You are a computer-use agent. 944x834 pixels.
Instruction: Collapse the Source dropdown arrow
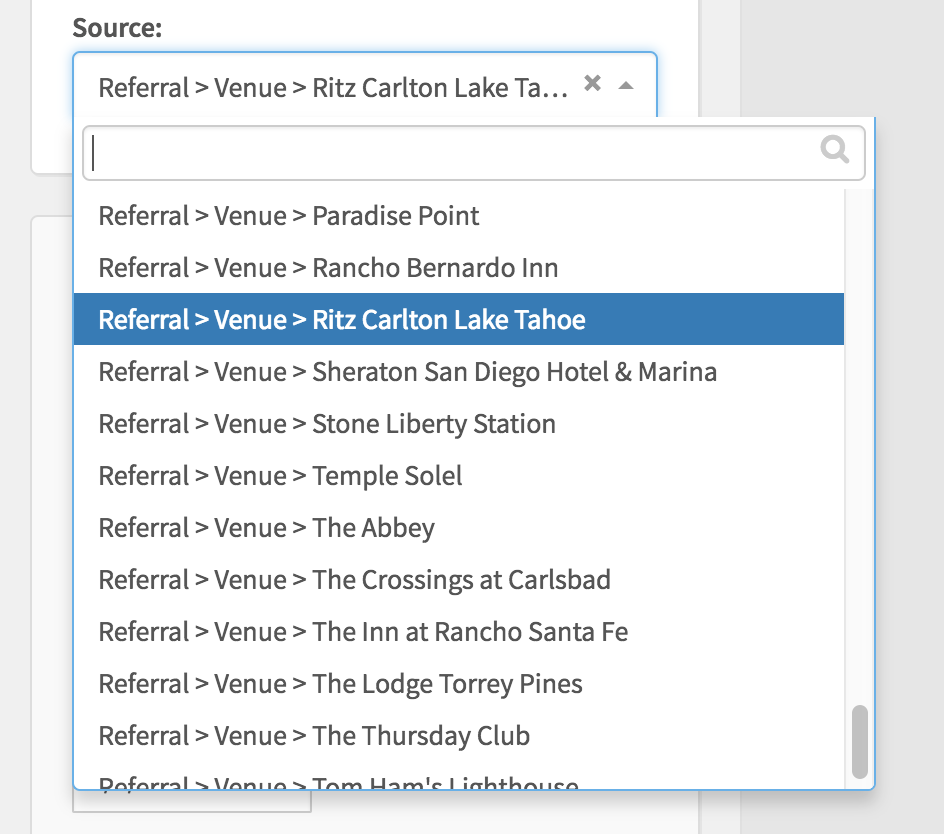pos(626,86)
